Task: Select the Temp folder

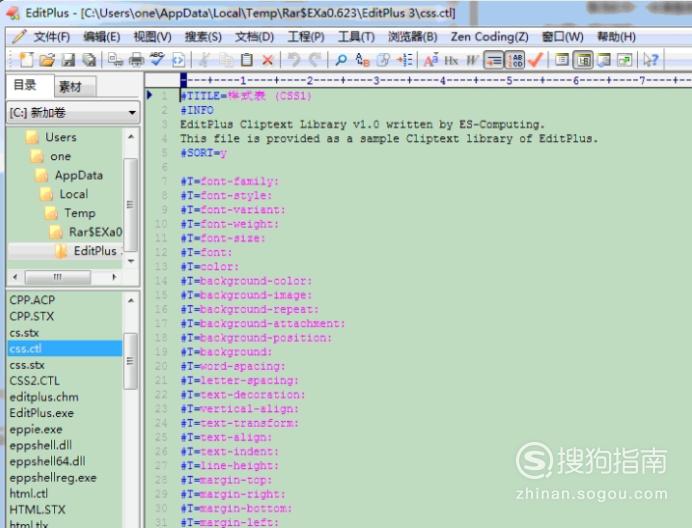Action: coord(80,213)
